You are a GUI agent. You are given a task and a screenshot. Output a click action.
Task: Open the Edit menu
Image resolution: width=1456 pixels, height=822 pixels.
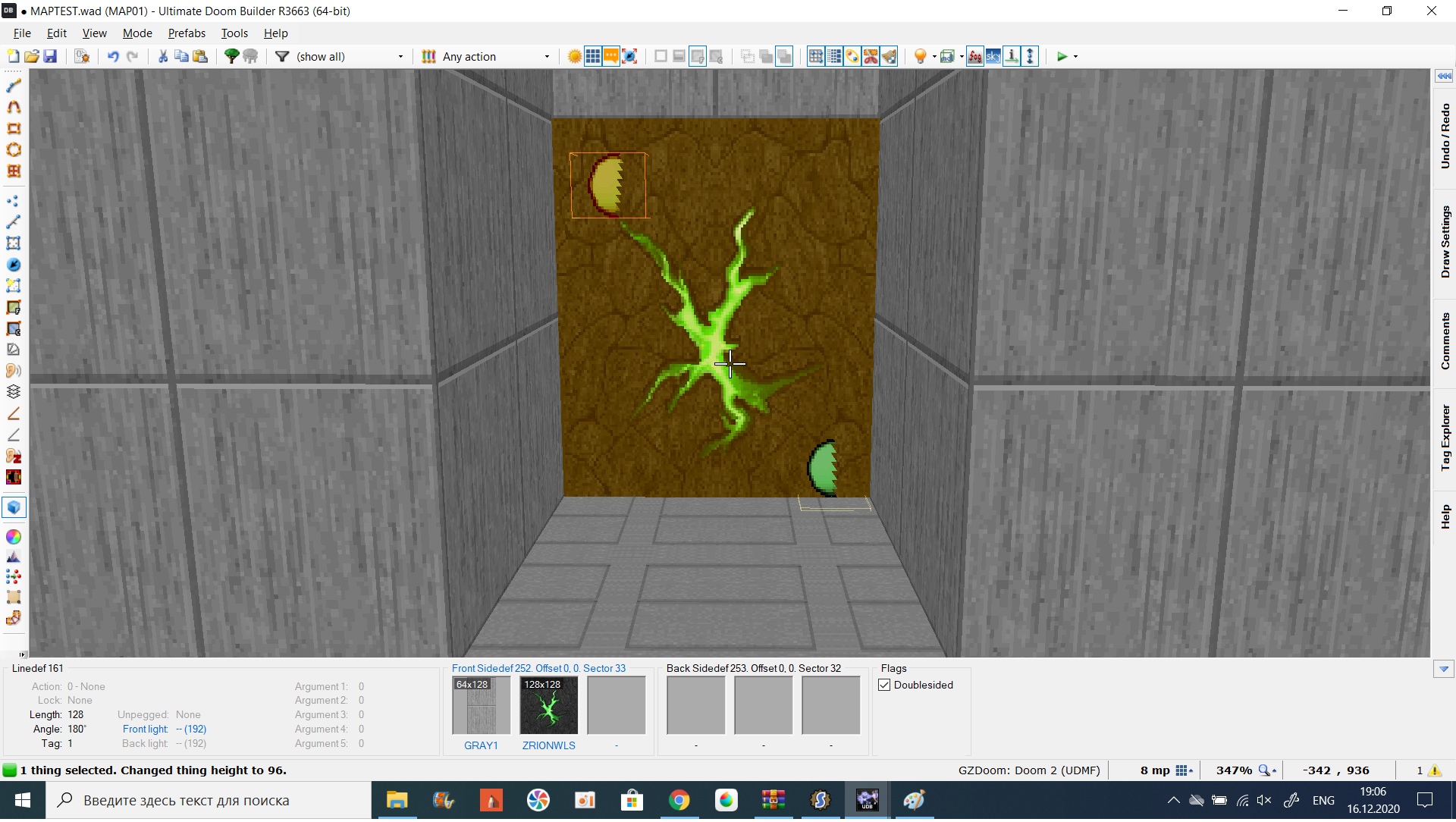coord(57,33)
